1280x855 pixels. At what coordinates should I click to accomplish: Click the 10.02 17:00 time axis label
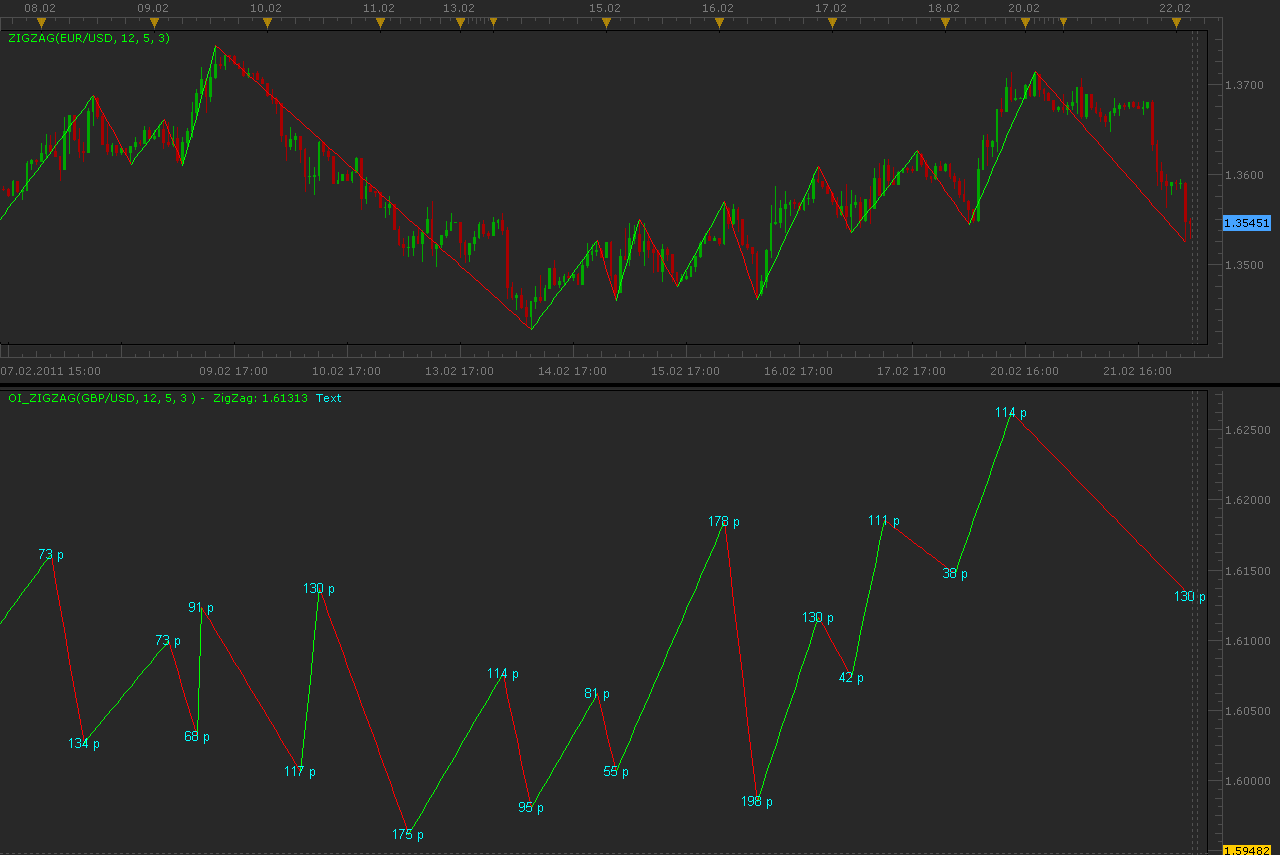point(347,370)
